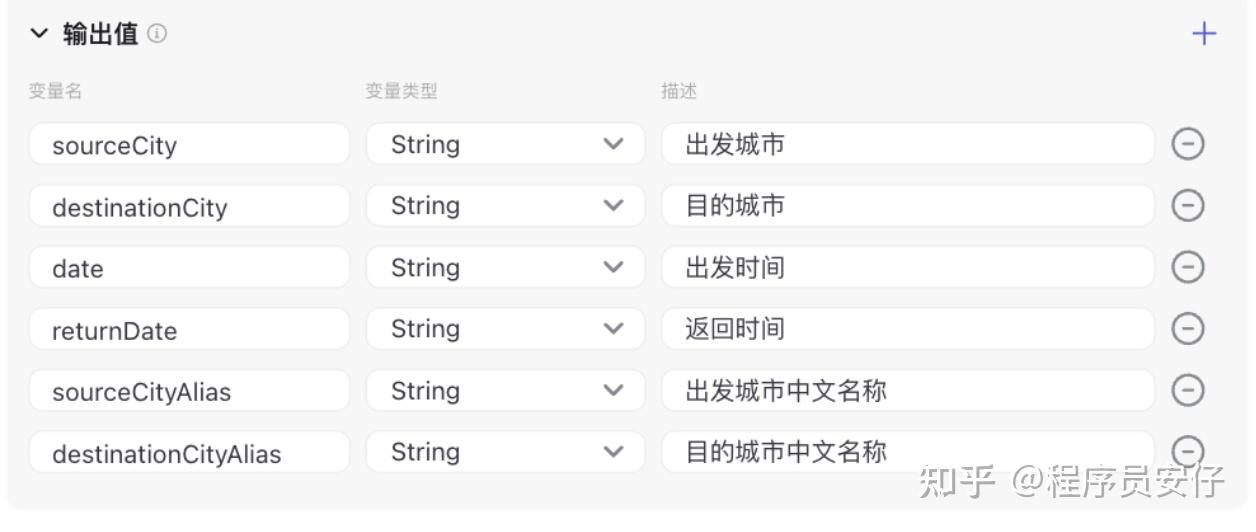Delete the destinationCityAlias row

(1187, 451)
